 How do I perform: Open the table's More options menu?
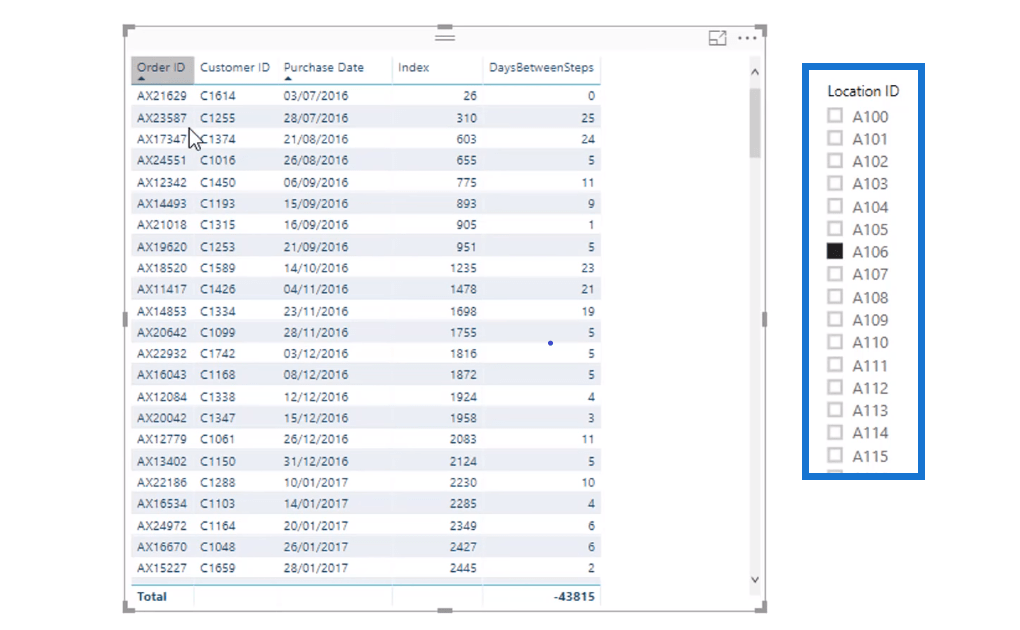pyautogui.click(x=747, y=38)
